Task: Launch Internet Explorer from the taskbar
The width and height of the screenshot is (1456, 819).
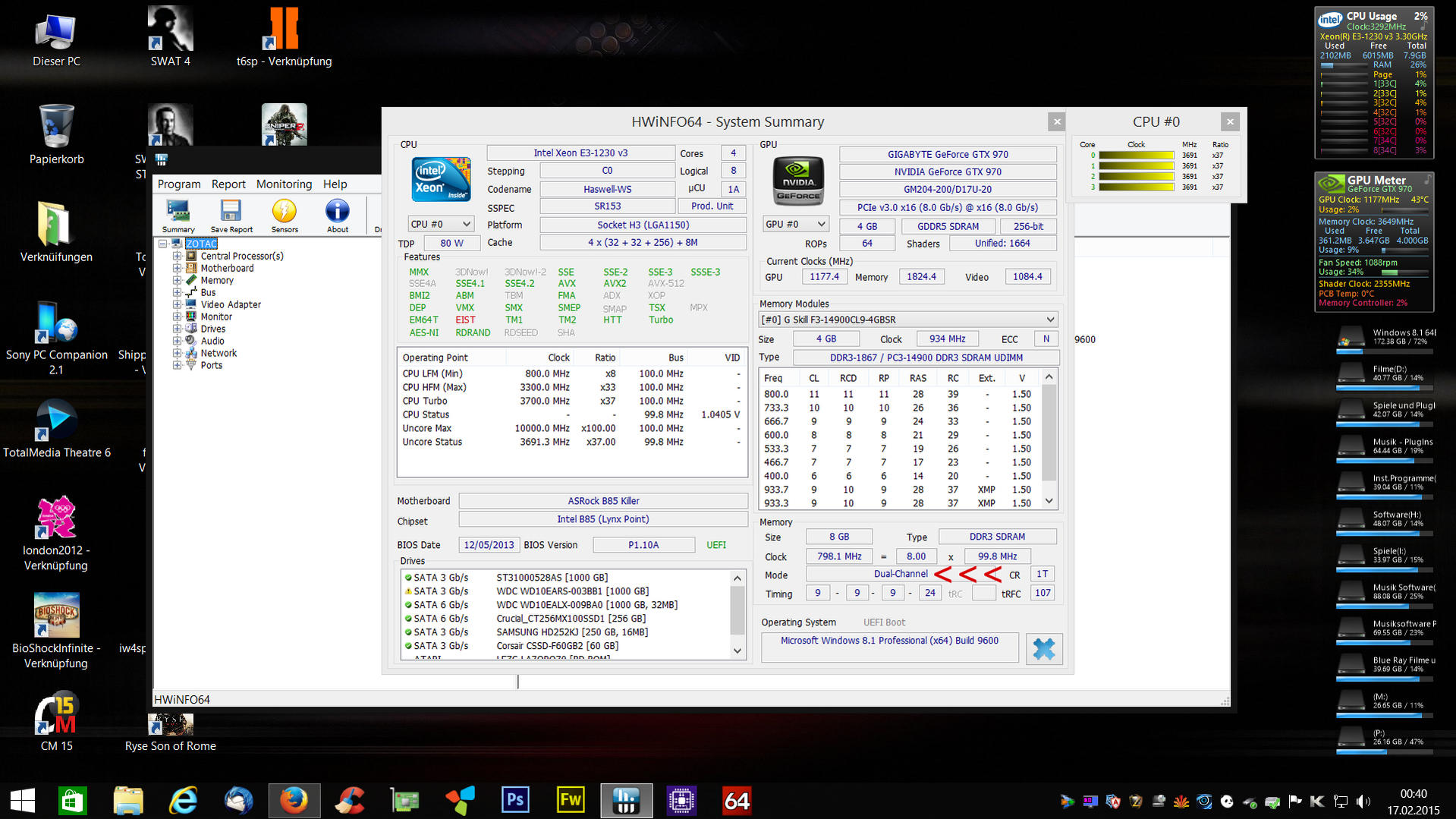Action: pyautogui.click(x=184, y=801)
